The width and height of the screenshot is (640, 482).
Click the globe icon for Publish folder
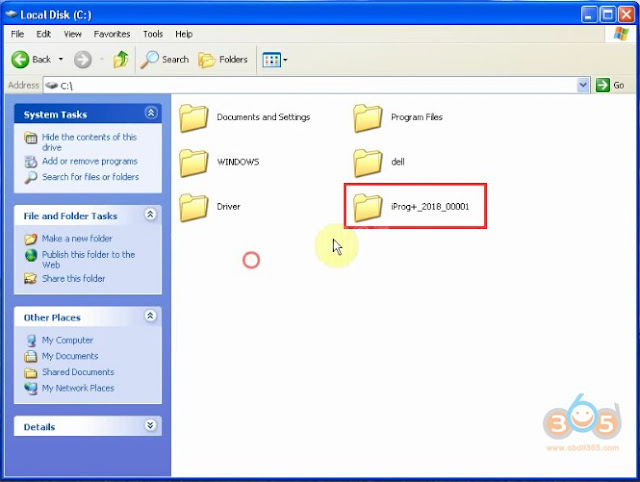coord(31,255)
